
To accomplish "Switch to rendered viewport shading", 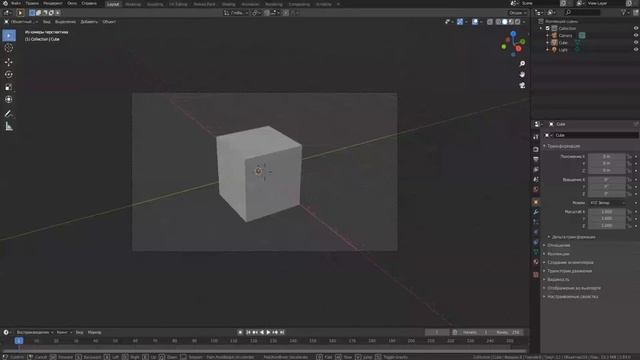I will coord(518,22).
